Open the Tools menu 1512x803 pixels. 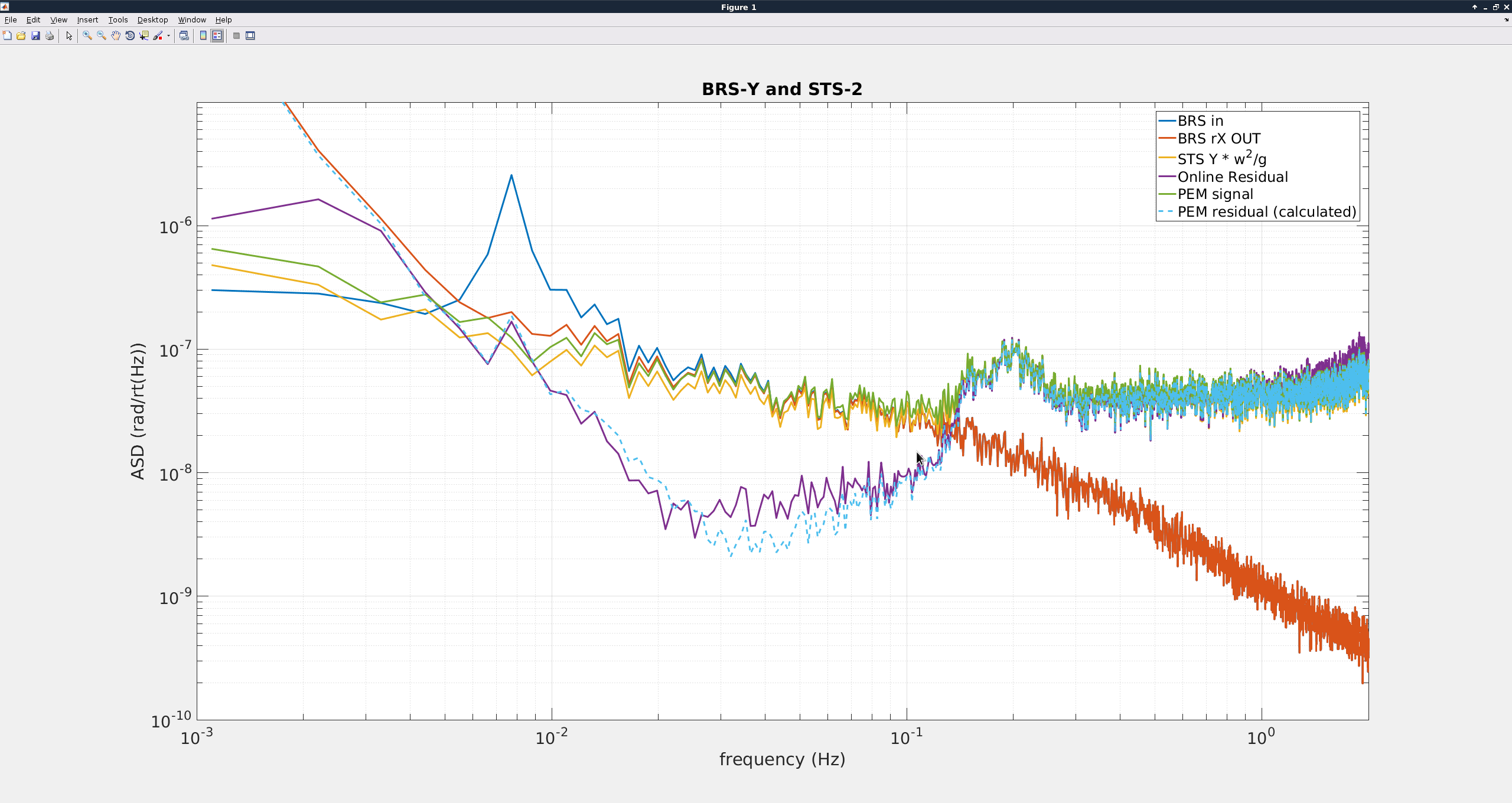[x=118, y=20]
